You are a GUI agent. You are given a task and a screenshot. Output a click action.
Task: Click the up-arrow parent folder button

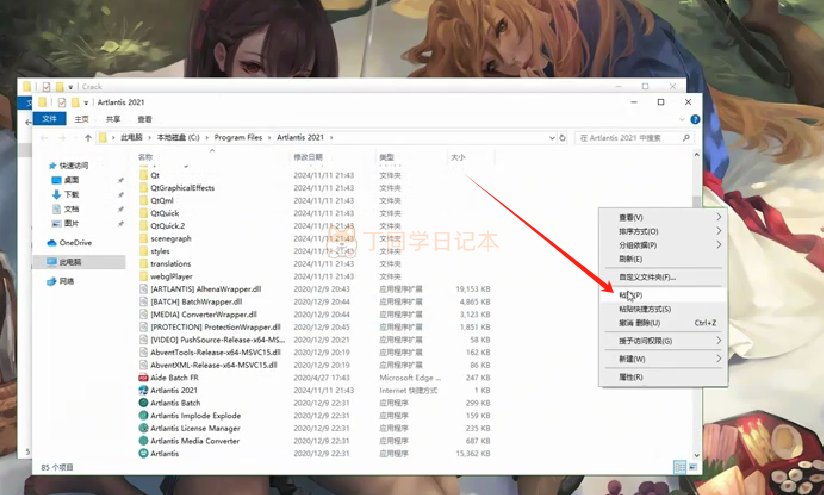point(88,137)
